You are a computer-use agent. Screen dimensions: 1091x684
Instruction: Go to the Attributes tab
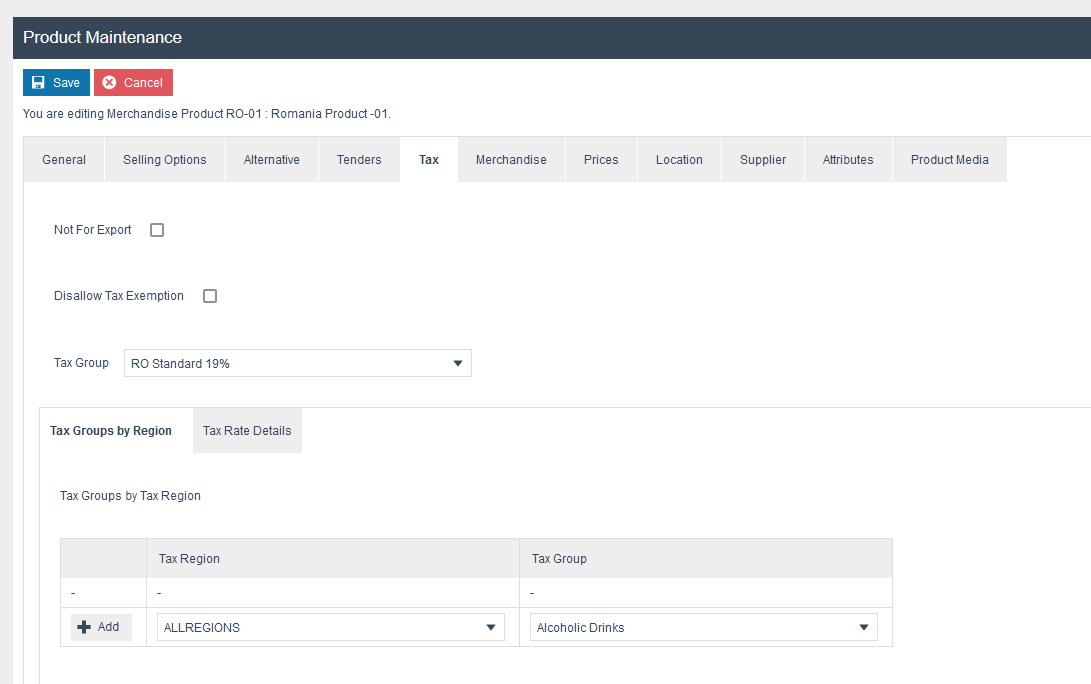click(848, 160)
